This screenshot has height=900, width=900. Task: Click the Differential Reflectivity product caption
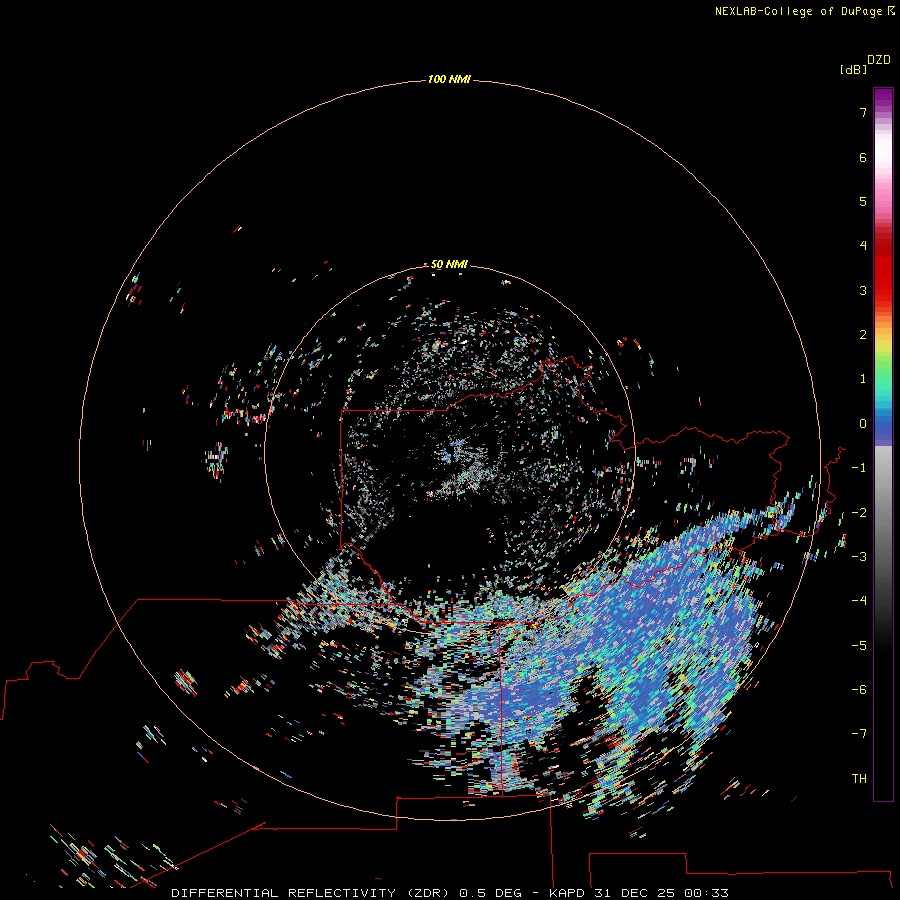click(x=450, y=893)
